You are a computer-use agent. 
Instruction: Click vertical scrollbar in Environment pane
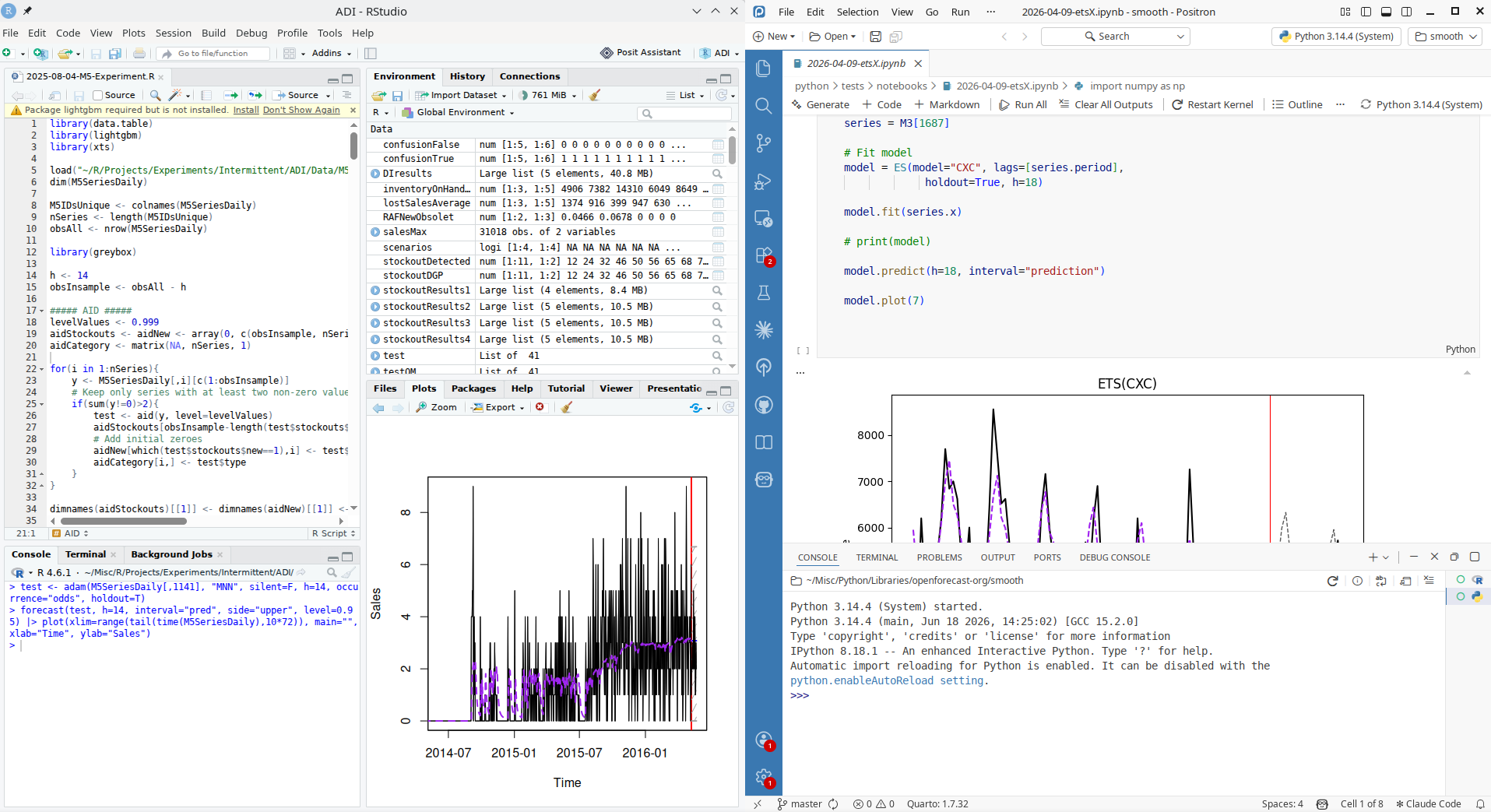pyautogui.click(x=732, y=149)
